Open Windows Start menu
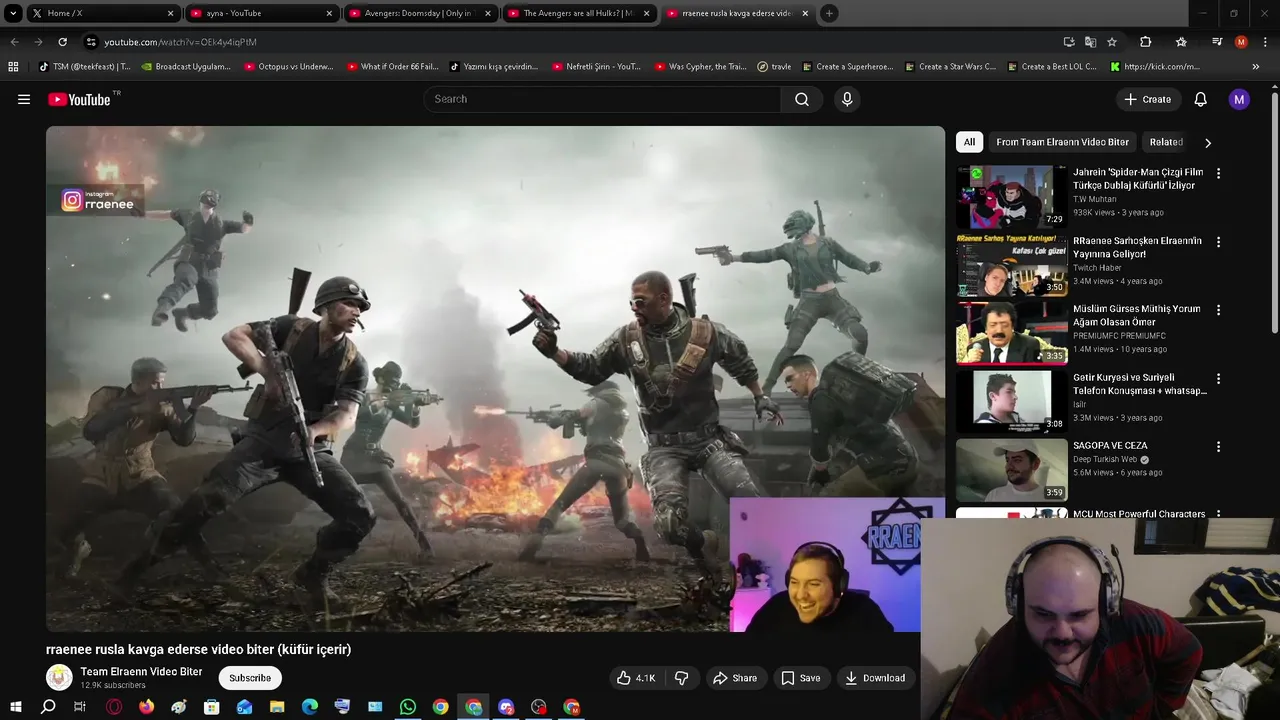Viewport: 1280px width, 720px height. (15, 707)
